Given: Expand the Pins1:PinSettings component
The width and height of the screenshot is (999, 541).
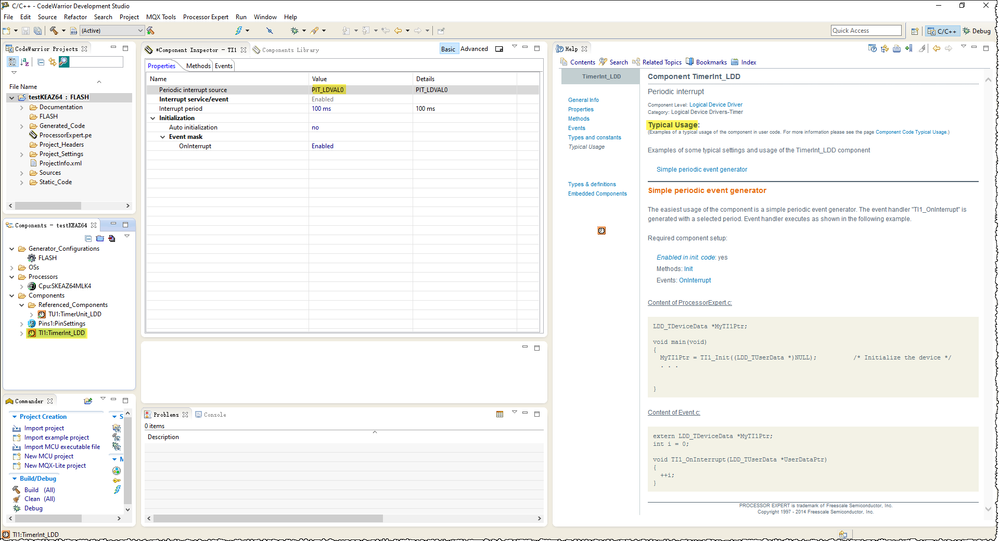Looking at the screenshot, I should pyautogui.click(x=22, y=324).
